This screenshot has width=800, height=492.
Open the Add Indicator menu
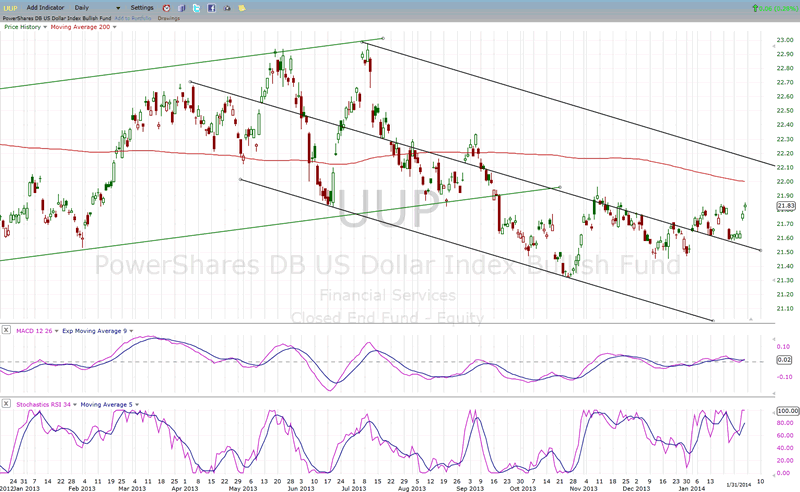pyautogui.click(x=45, y=8)
